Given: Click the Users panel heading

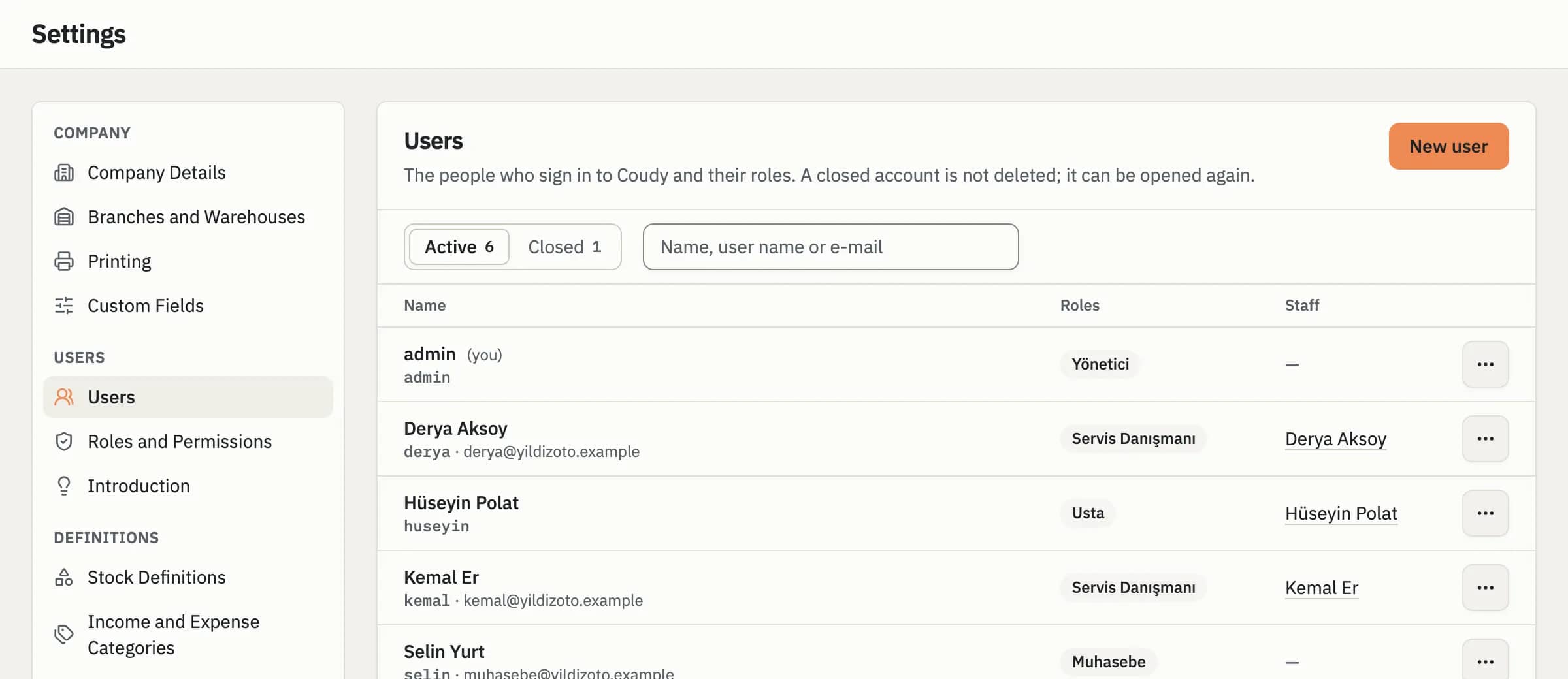Looking at the screenshot, I should [434, 141].
